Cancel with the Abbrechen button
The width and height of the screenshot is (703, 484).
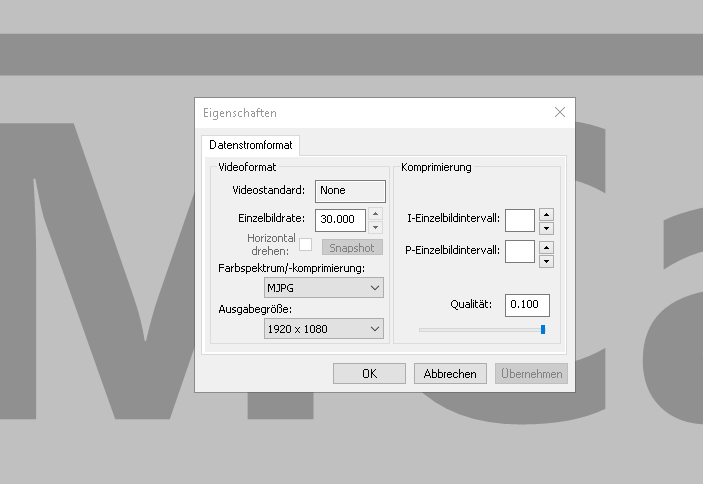coord(450,373)
